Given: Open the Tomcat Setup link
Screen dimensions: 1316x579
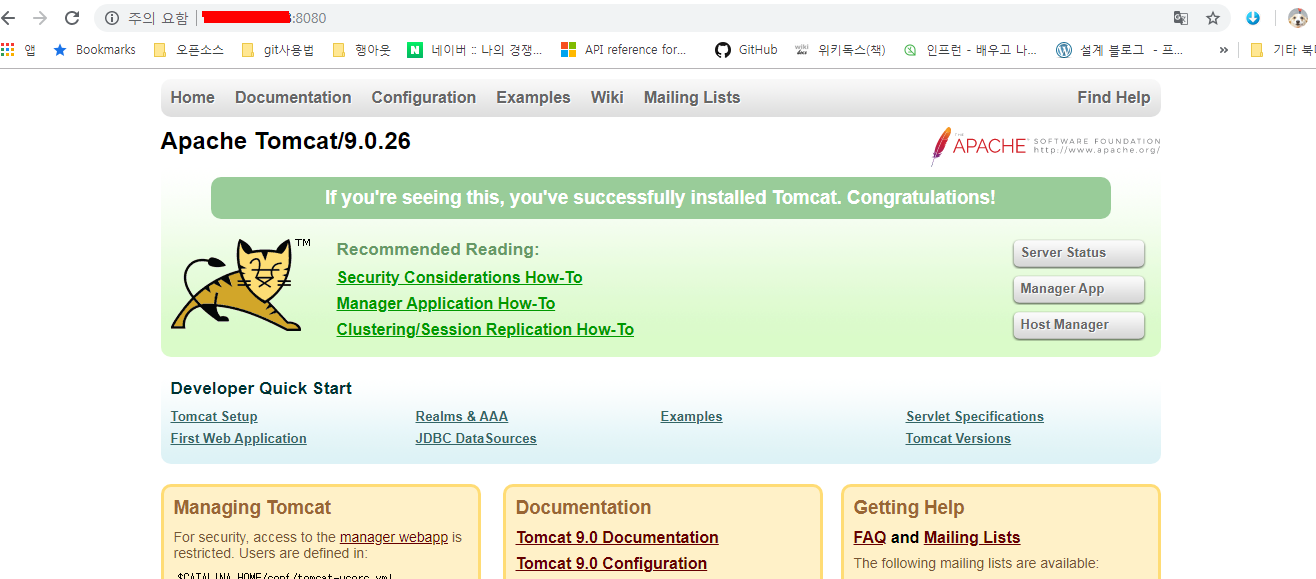Looking at the screenshot, I should [x=214, y=416].
